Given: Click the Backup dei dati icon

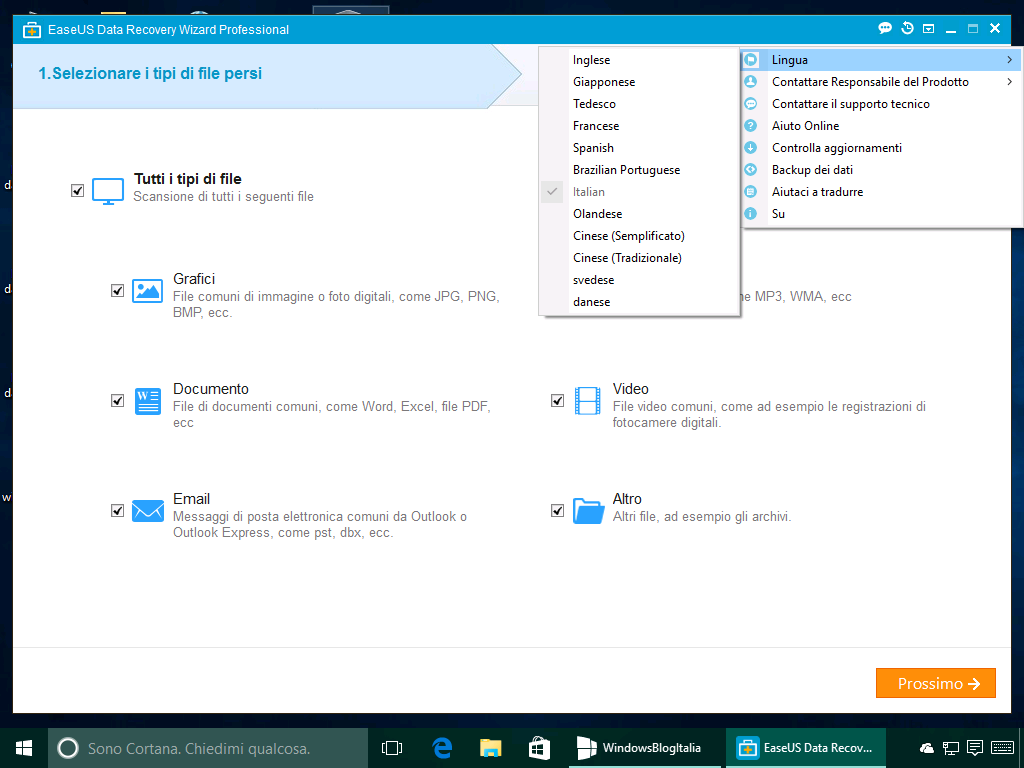Looking at the screenshot, I should click(x=751, y=170).
